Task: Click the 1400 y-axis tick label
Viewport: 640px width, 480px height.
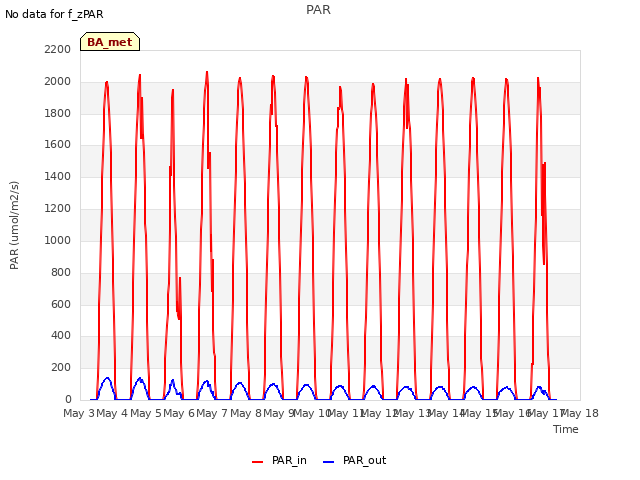Action: click(x=58, y=176)
